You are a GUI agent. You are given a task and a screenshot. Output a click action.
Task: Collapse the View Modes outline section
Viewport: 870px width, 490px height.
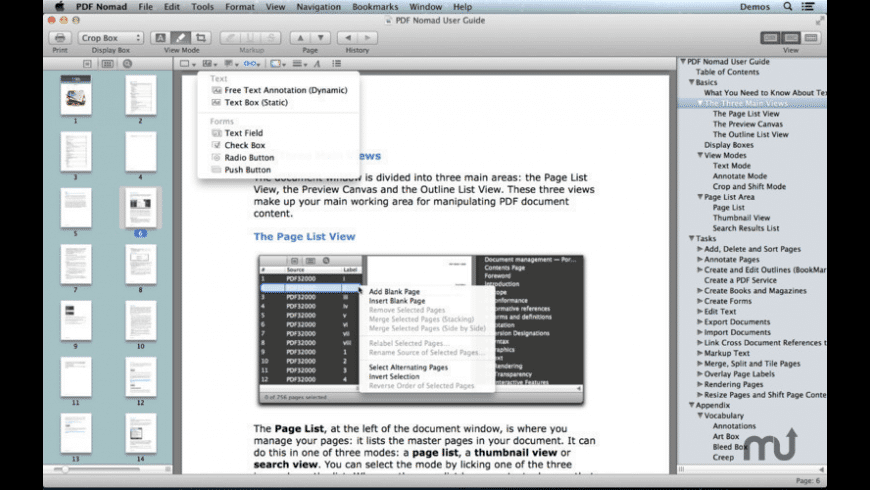click(700, 155)
